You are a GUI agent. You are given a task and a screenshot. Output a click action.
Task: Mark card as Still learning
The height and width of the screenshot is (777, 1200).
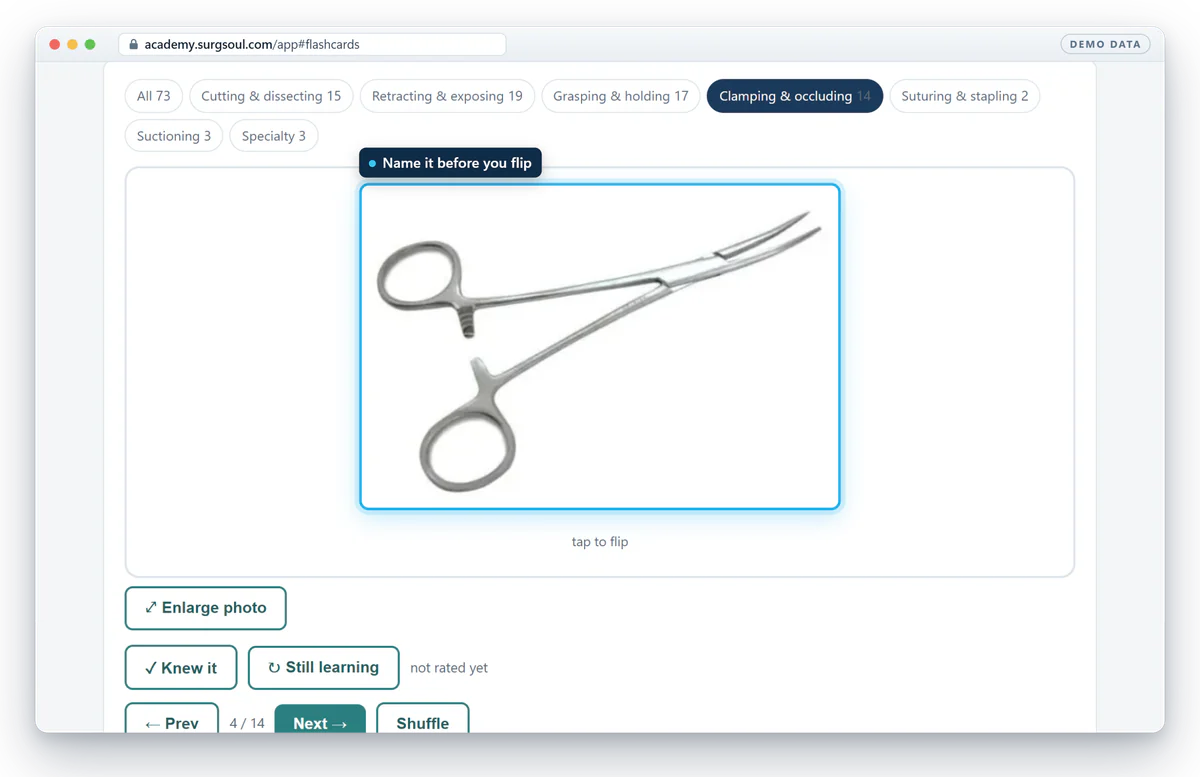click(324, 668)
